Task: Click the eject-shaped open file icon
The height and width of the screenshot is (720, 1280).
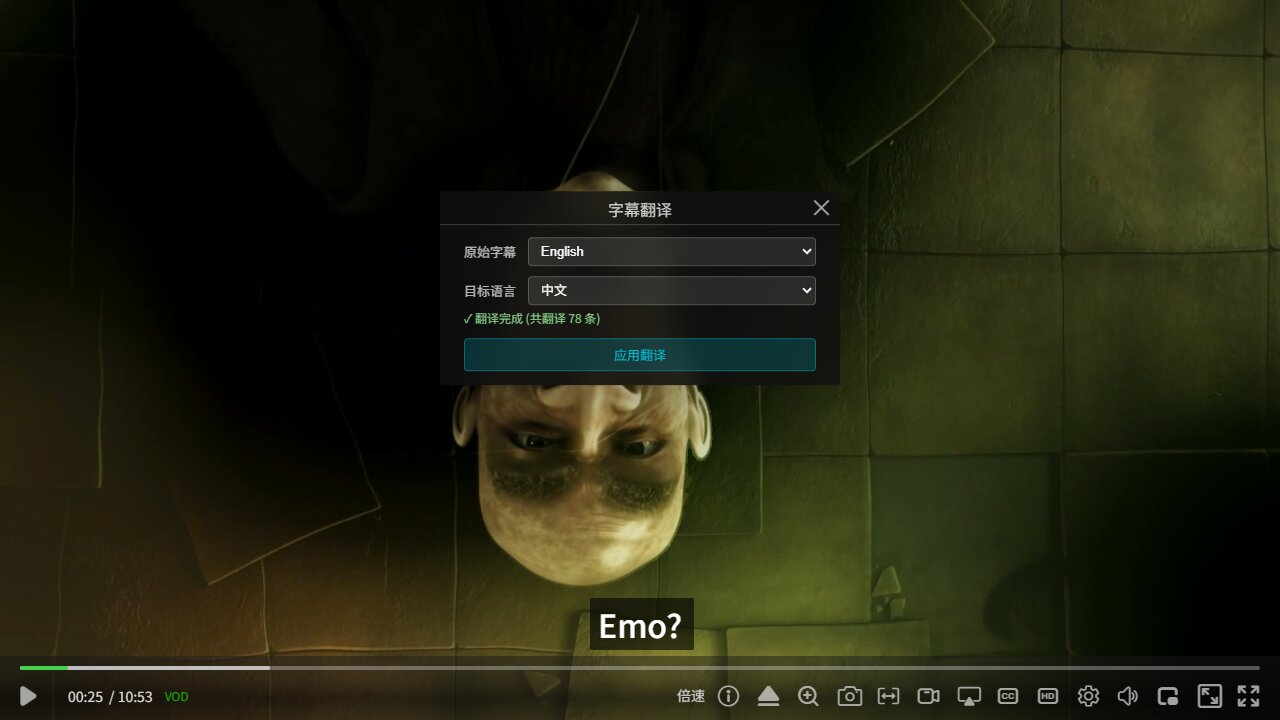Action: click(x=768, y=696)
